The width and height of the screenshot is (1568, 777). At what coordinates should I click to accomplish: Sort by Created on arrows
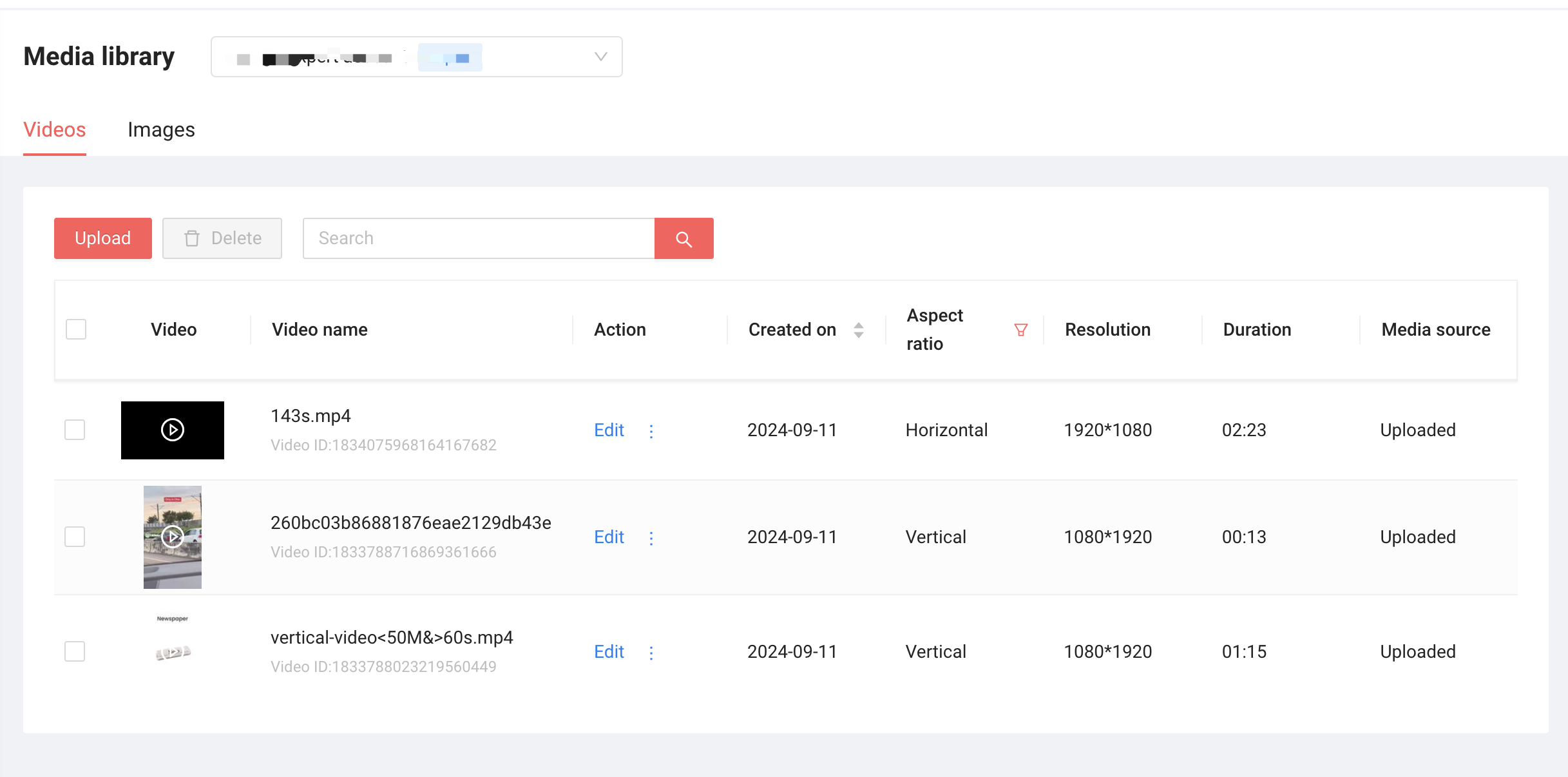click(858, 330)
